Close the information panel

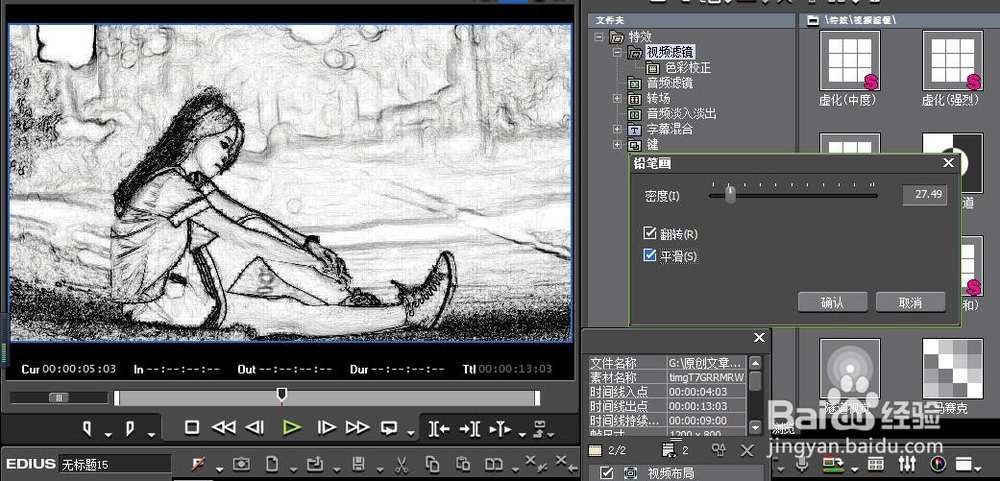pyautogui.click(x=759, y=337)
